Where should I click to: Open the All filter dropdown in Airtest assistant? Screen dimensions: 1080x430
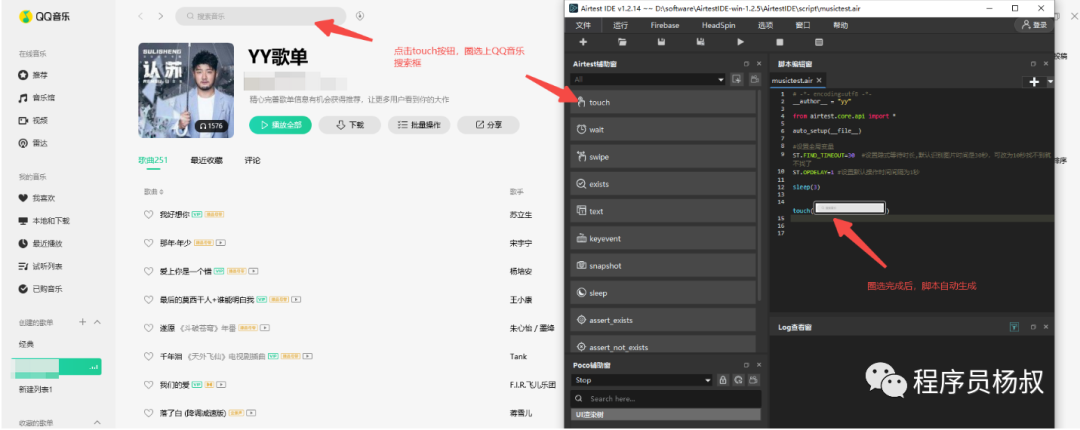point(648,80)
